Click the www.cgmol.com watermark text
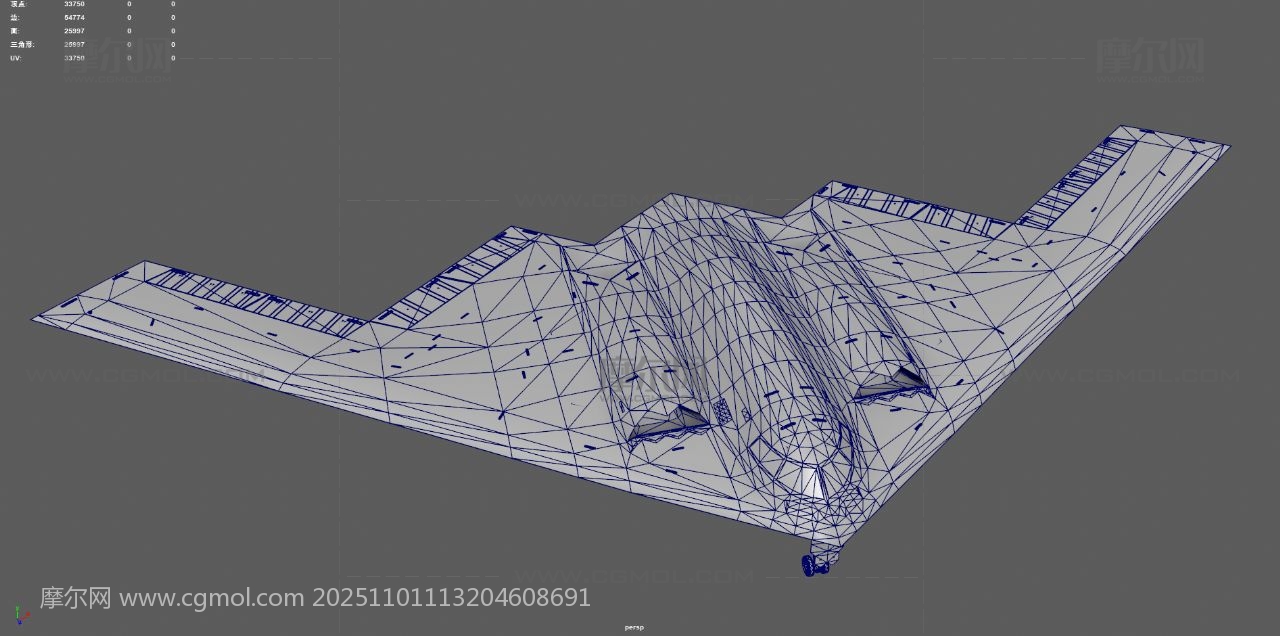The width and height of the screenshot is (1280, 636). click(212, 598)
